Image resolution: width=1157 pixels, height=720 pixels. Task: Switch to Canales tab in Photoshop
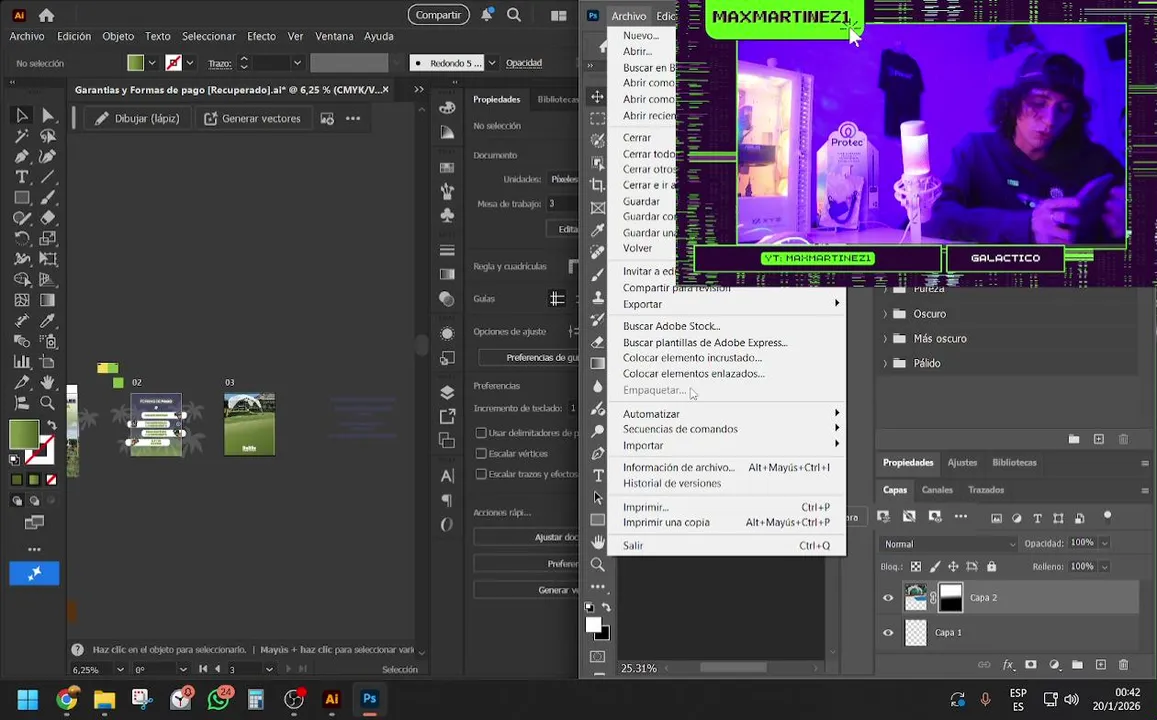937,490
